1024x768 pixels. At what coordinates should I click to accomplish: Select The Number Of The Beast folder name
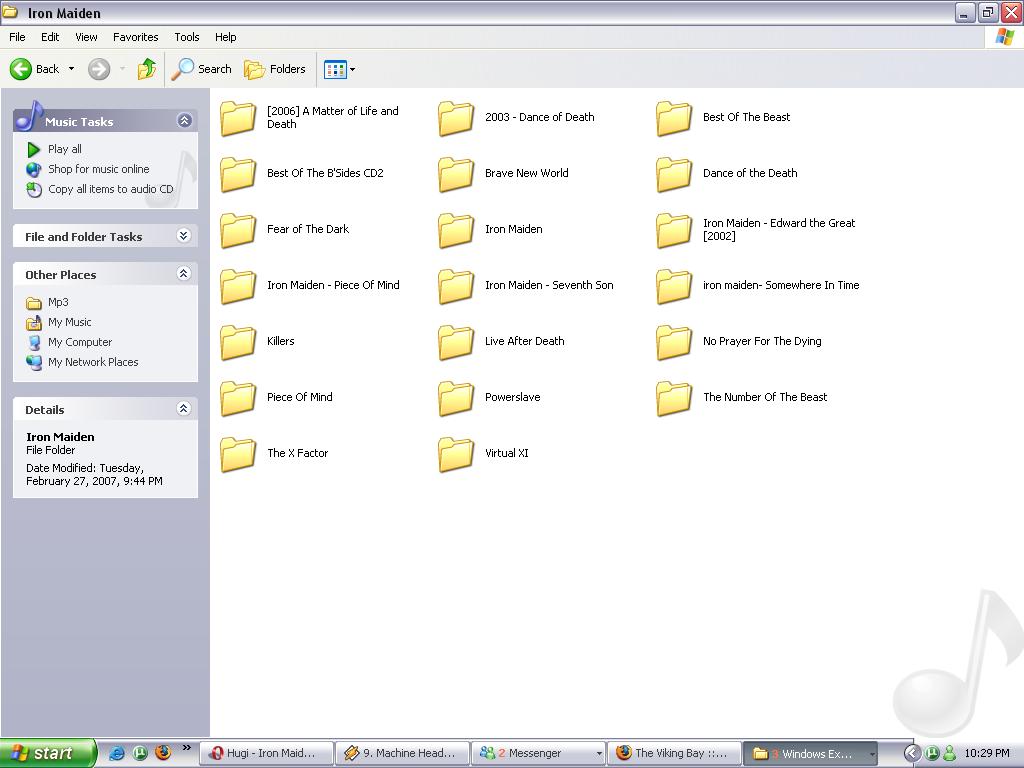coord(765,397)
